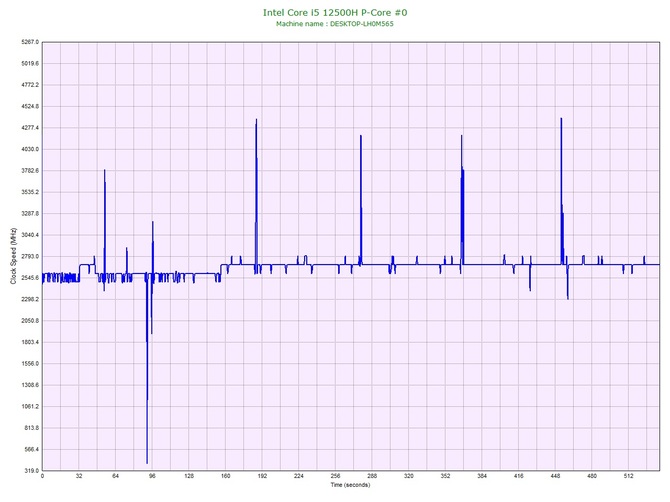Click the 256 tick on the time axis
The height and width of the screenshot is (502, 670).
click(x=335, y=476)
